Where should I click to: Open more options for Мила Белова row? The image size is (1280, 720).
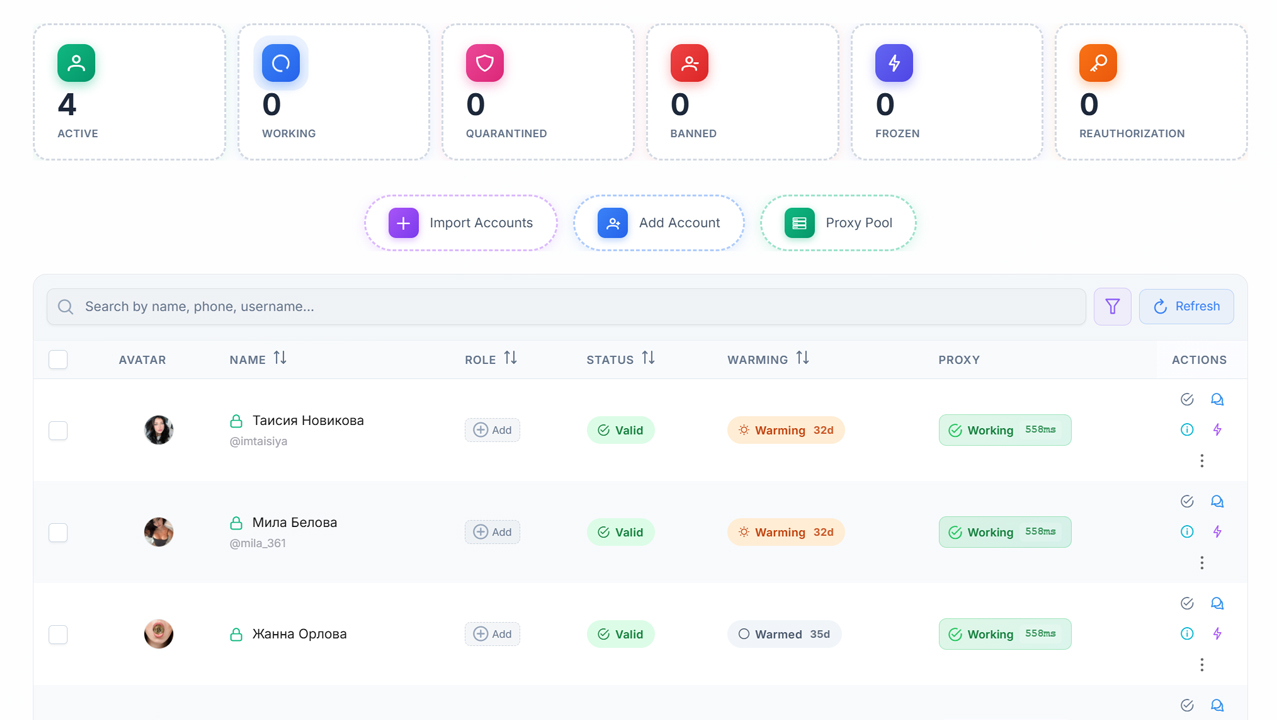click(x=1202, y=563)
